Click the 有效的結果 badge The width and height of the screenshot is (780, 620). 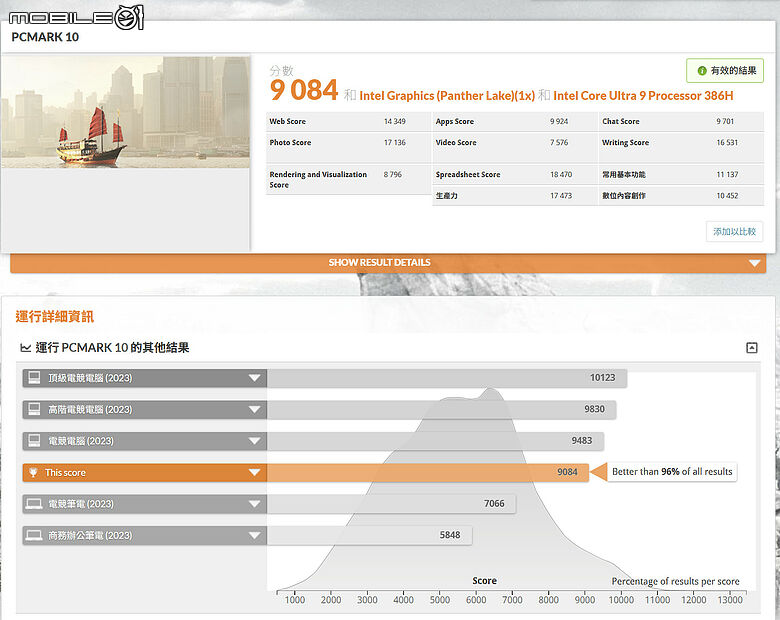[x=725, y=71]
